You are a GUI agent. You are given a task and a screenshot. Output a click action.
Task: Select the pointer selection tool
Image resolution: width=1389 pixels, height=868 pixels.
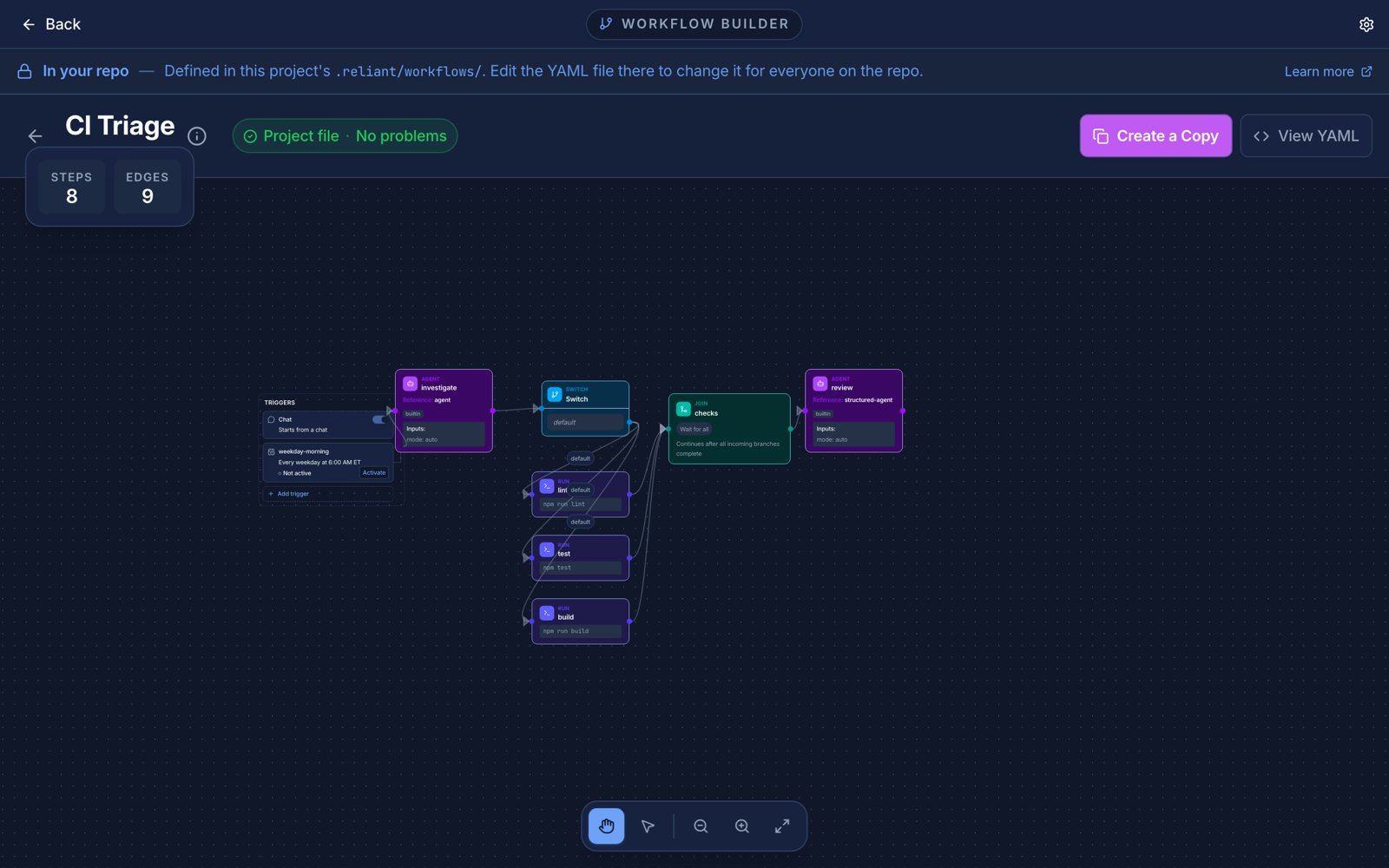[648, 826]
